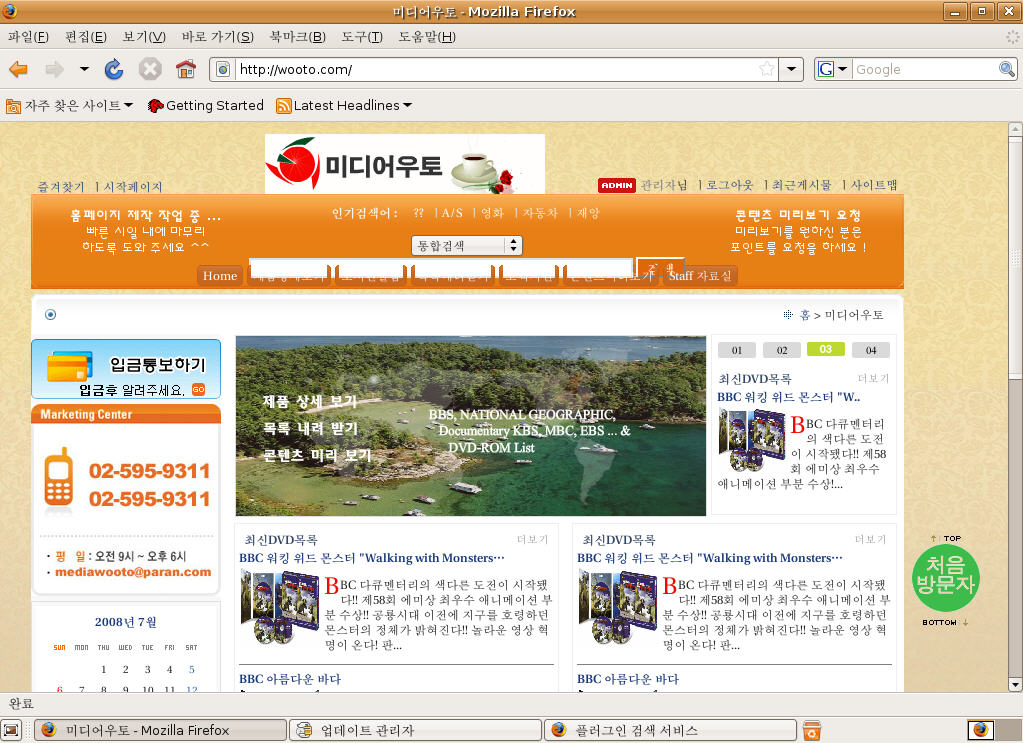Screen dimensions: 1023x743
Task: Open the 도구(T) menu
Action: pyautogui.click(x=361, y=37)
